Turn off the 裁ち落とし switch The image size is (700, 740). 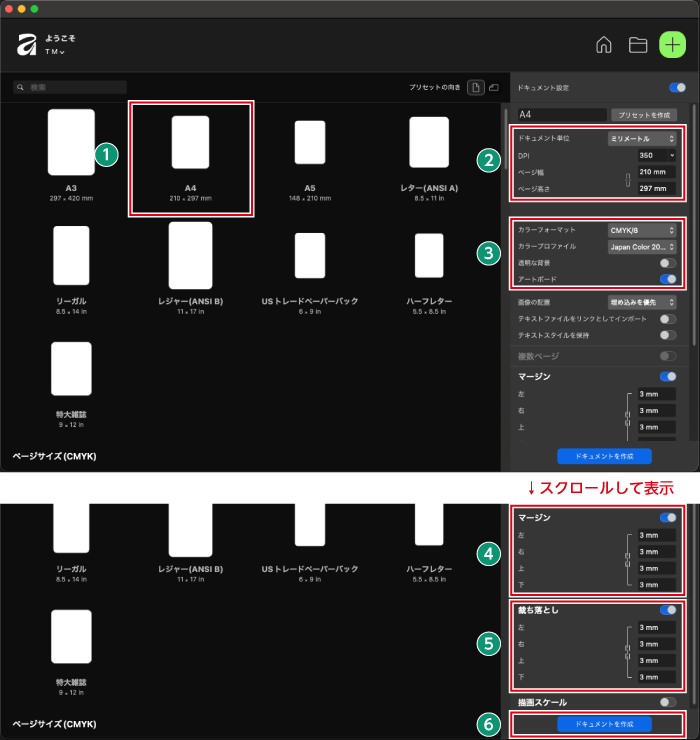(x=667, y=609)
